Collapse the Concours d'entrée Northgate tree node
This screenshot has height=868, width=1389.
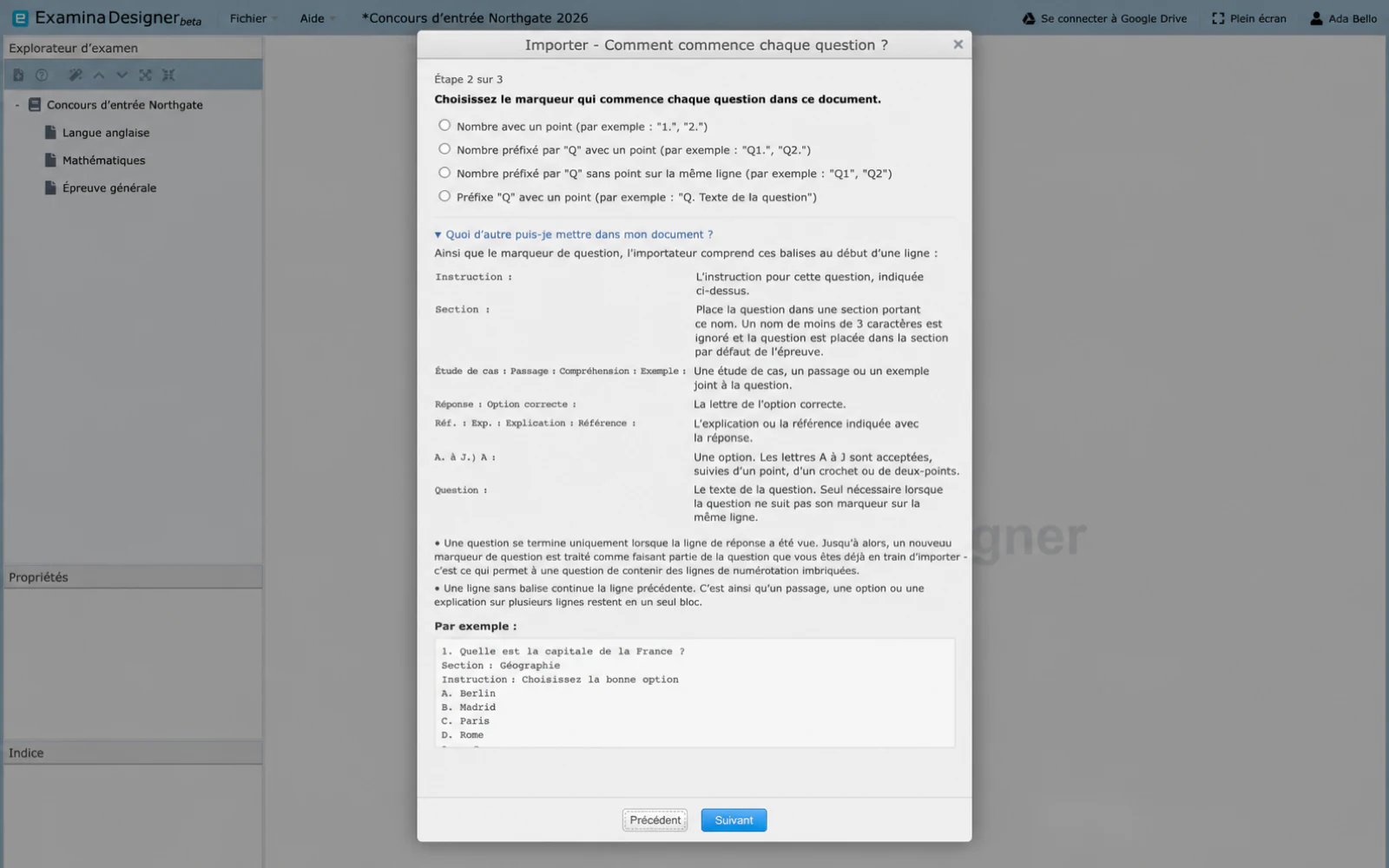[16, 105]
